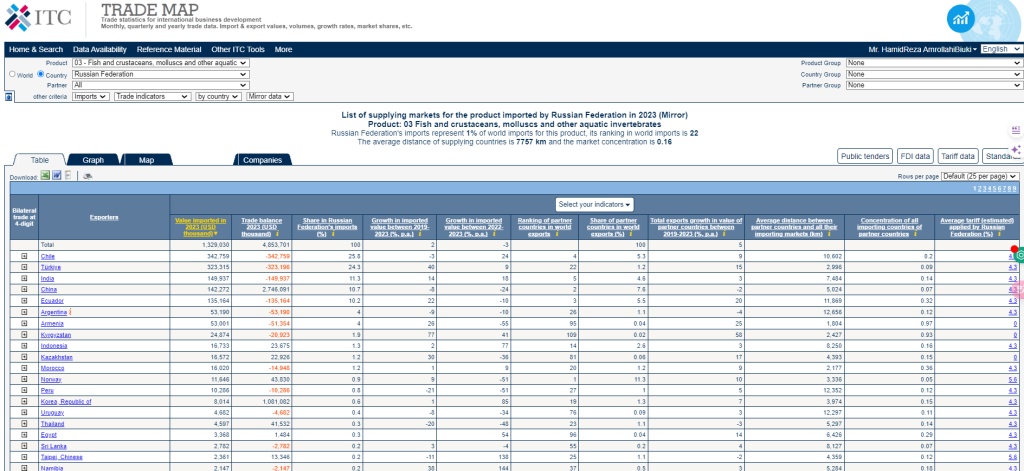The image size is (1024, 471).
Task: Expand 4-digit bilateral trade for Ecuador
Action: [x=24, y=300]
